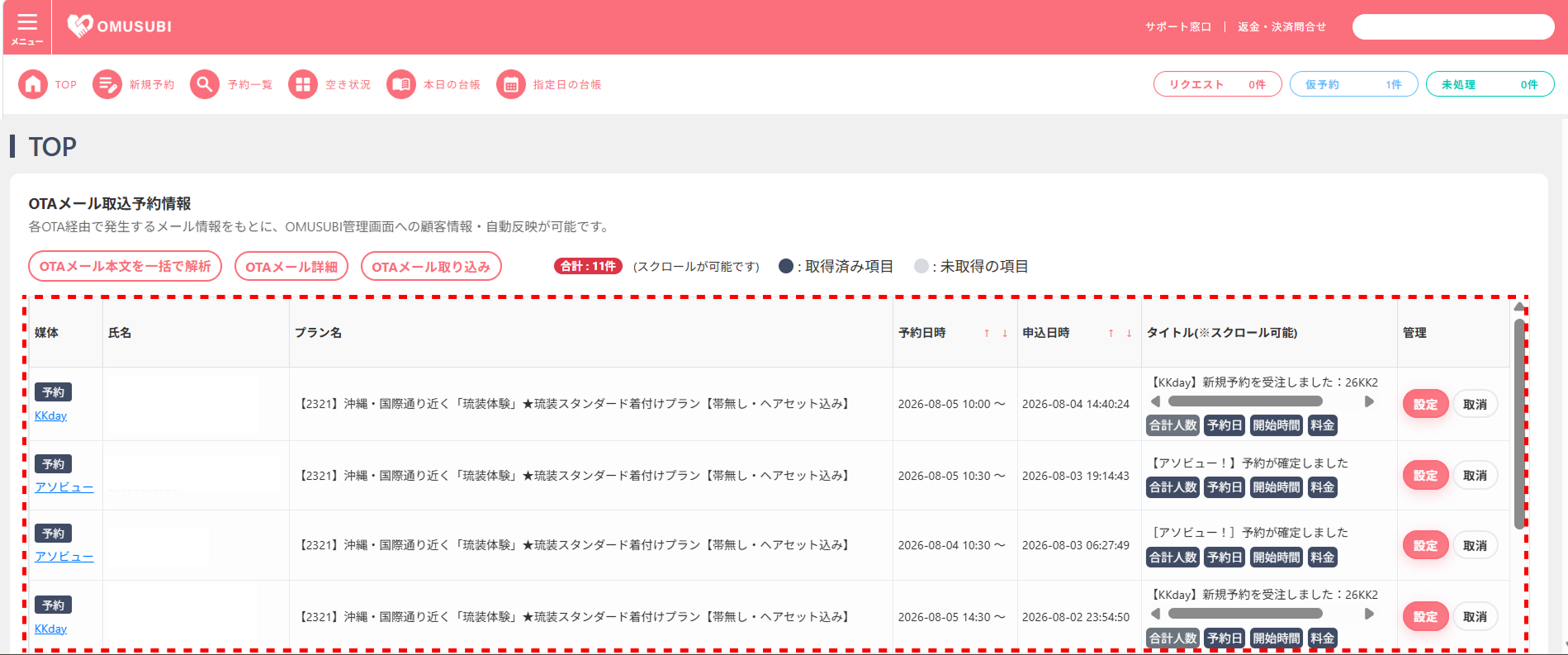Click 返金・決済問合せ link

tap(1282, 27)
